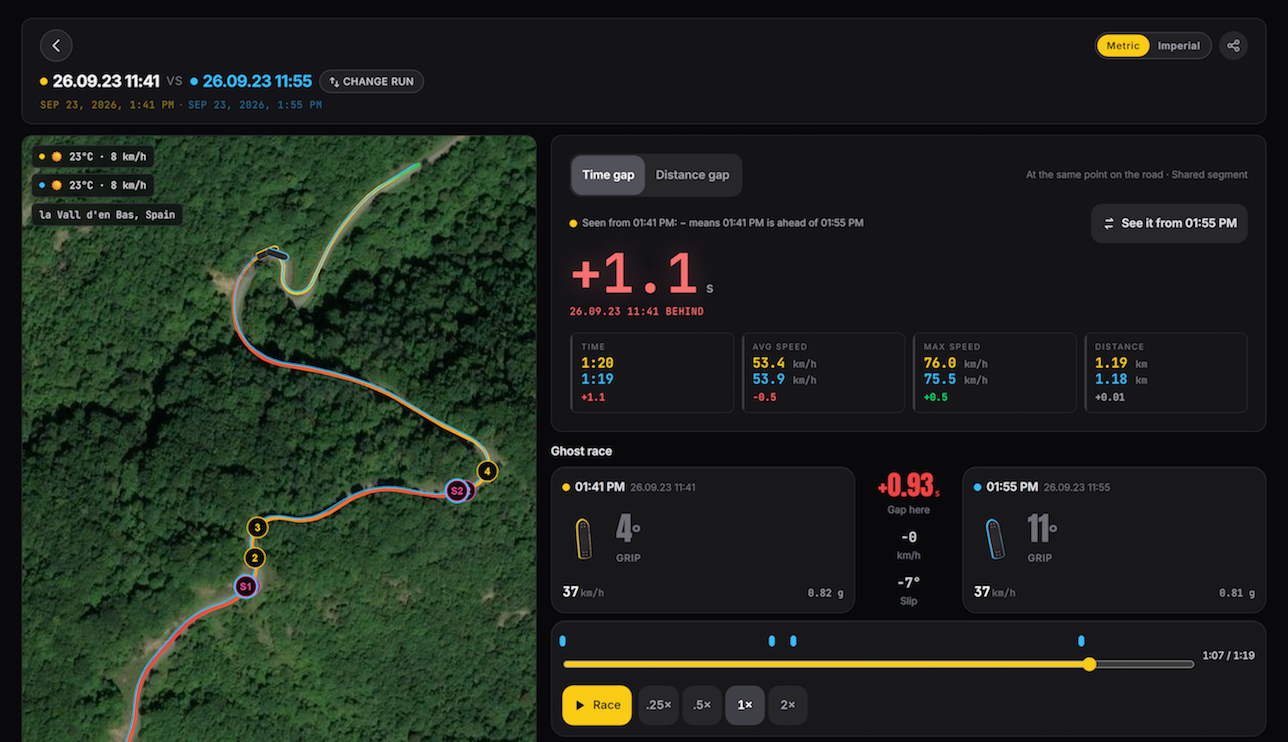Image resolution: width=1288 pixels, height=742 pixels.
Task: Jump to the first blue timeline marker
Action: (563, 641)
